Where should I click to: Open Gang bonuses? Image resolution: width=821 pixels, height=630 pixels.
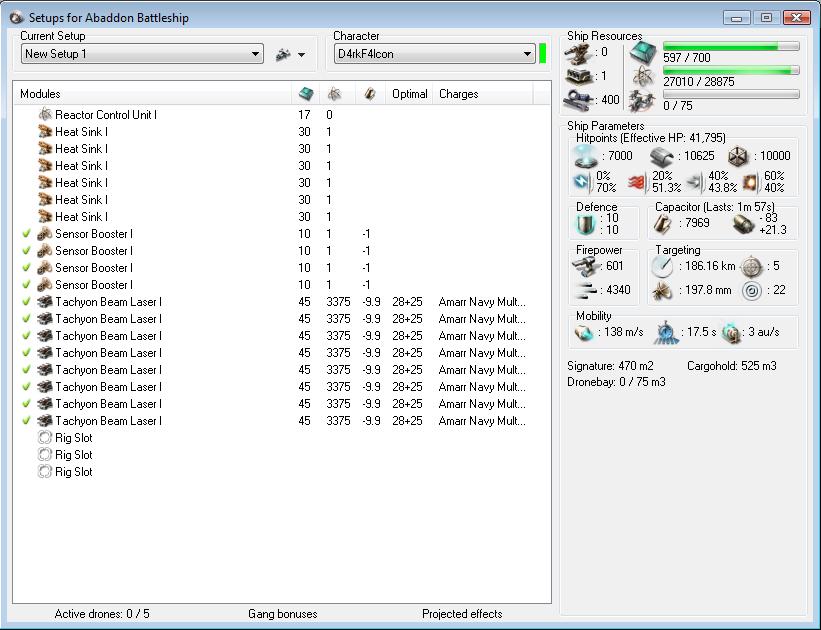(283, 614)
